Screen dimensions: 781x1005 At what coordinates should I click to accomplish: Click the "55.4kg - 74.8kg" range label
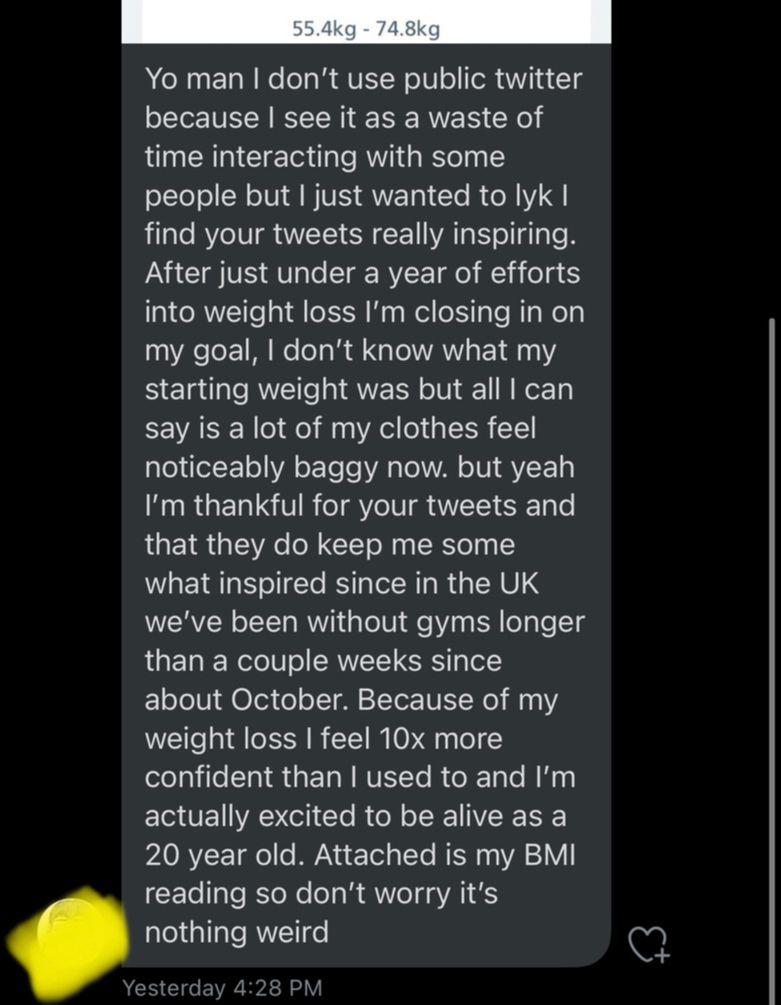(366, 29)
